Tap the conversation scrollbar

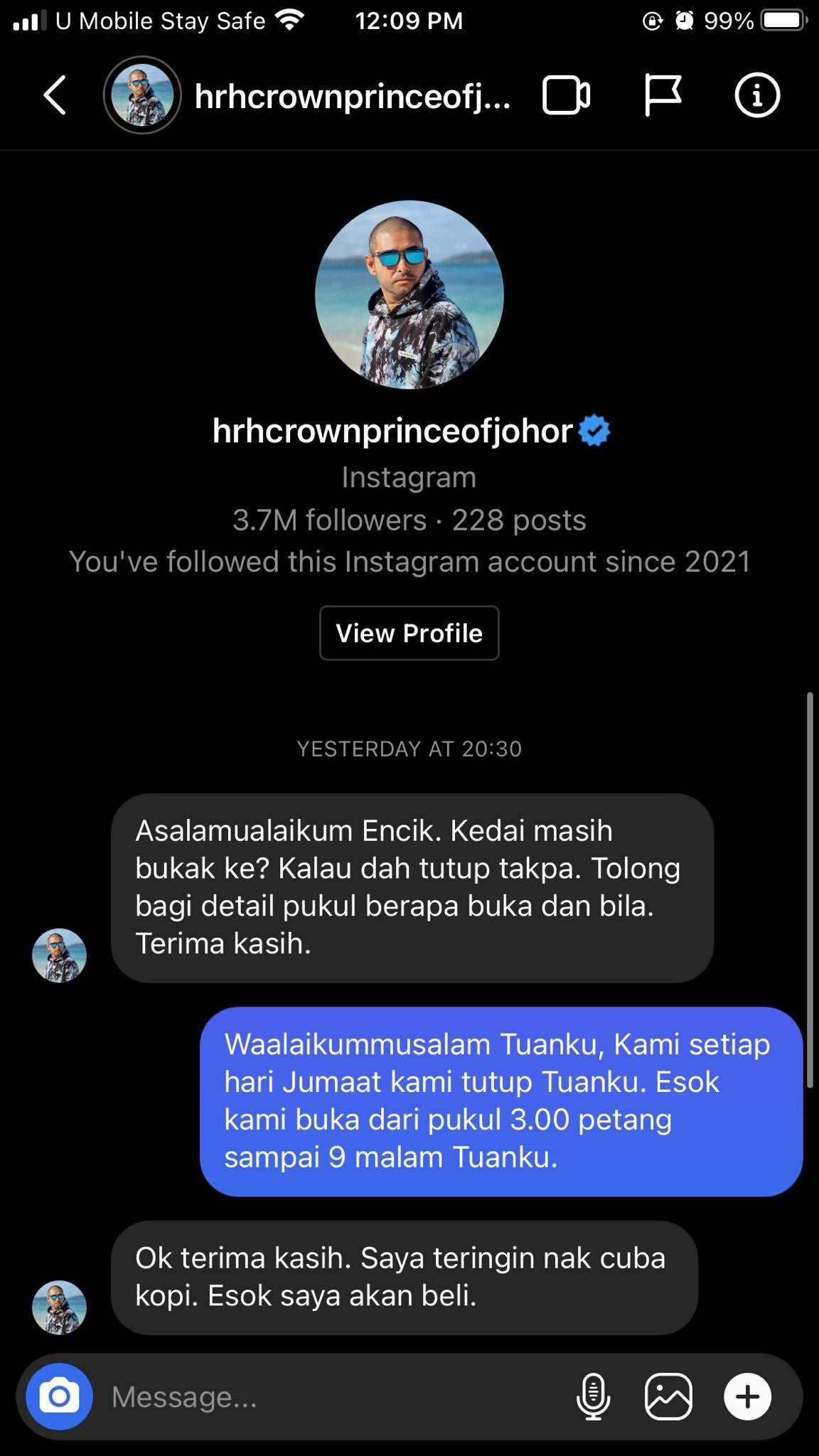pyautogui.click(x=809, y=889)
